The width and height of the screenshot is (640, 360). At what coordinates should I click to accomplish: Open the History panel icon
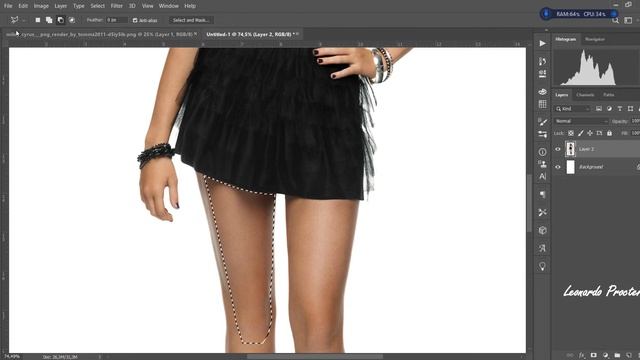click(542, 61)
